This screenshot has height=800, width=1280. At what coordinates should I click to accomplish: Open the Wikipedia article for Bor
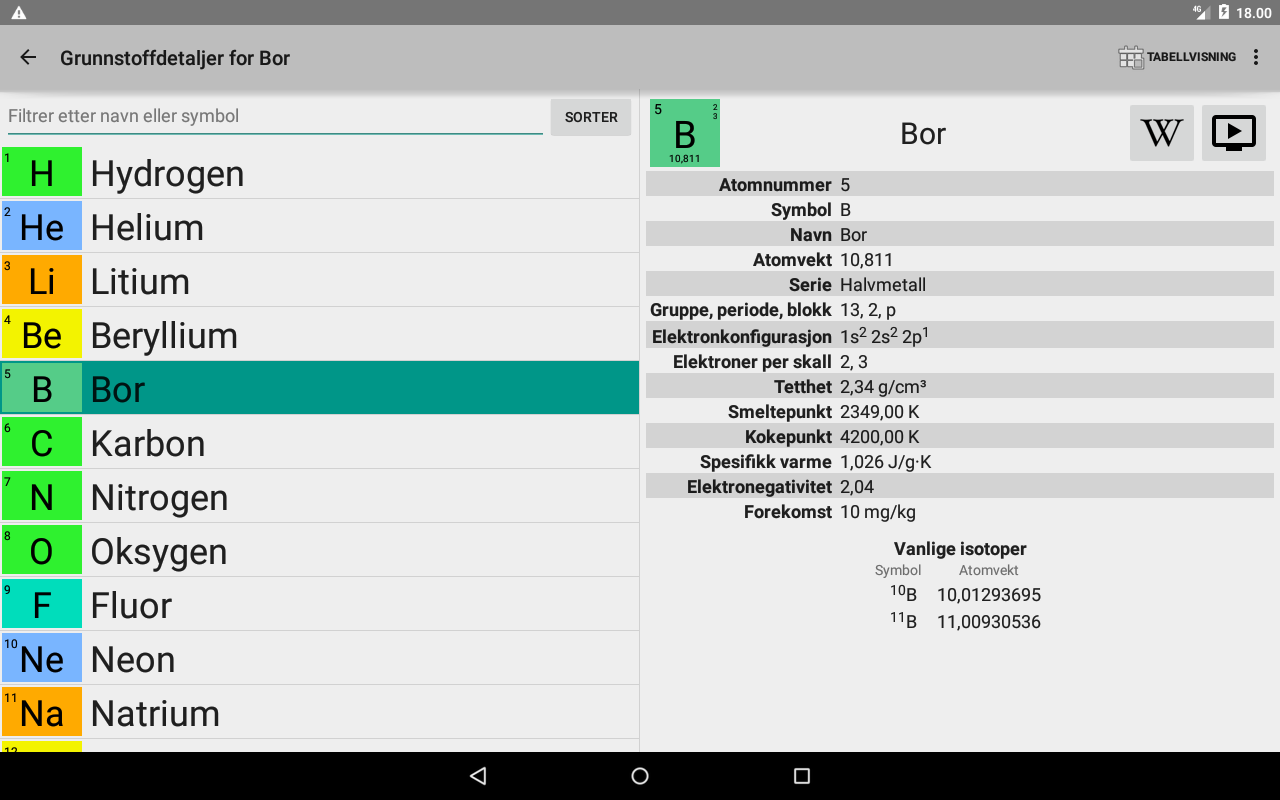1161,133
